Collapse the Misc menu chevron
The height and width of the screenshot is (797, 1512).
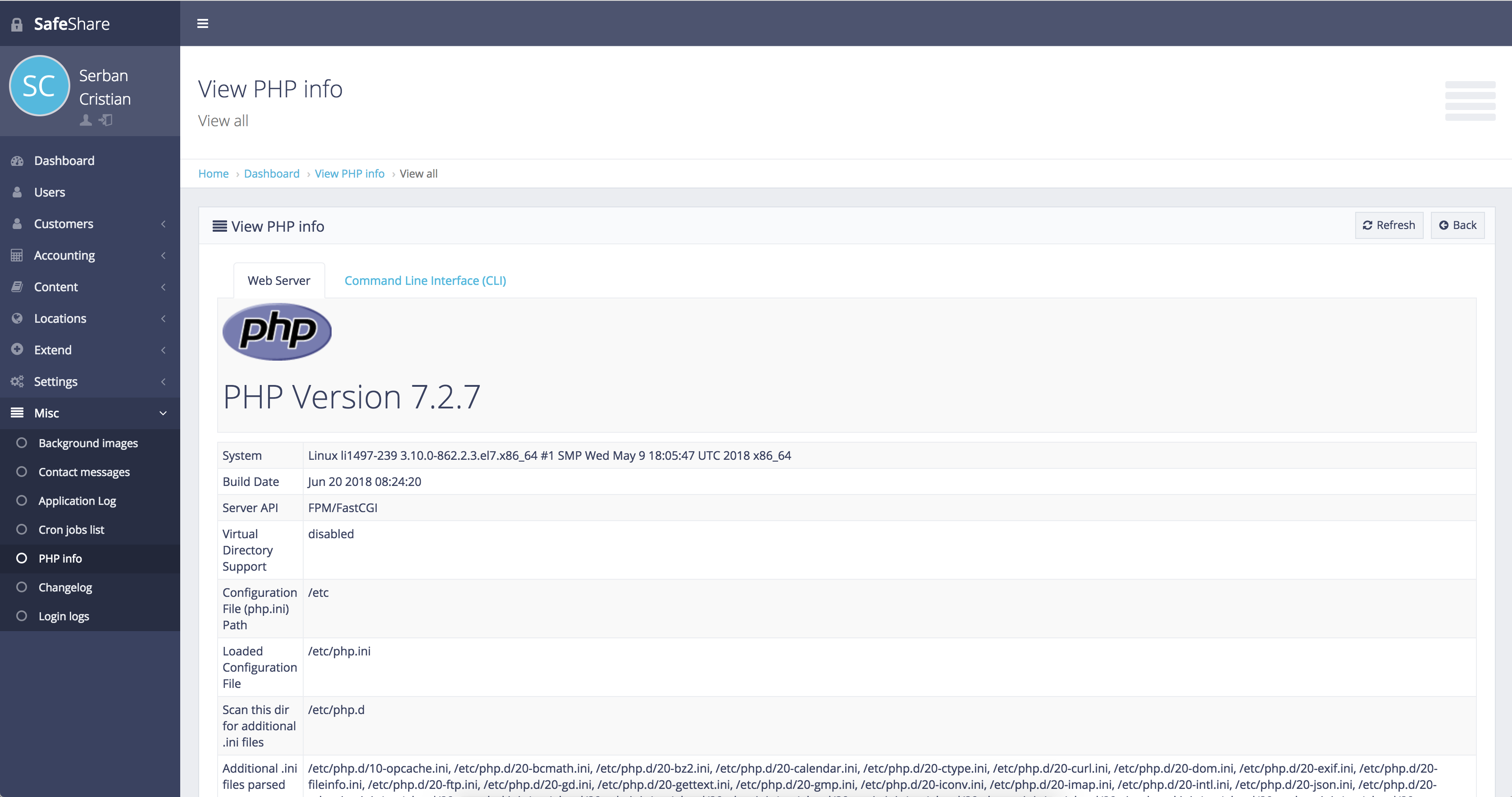(x=163, y=413)
